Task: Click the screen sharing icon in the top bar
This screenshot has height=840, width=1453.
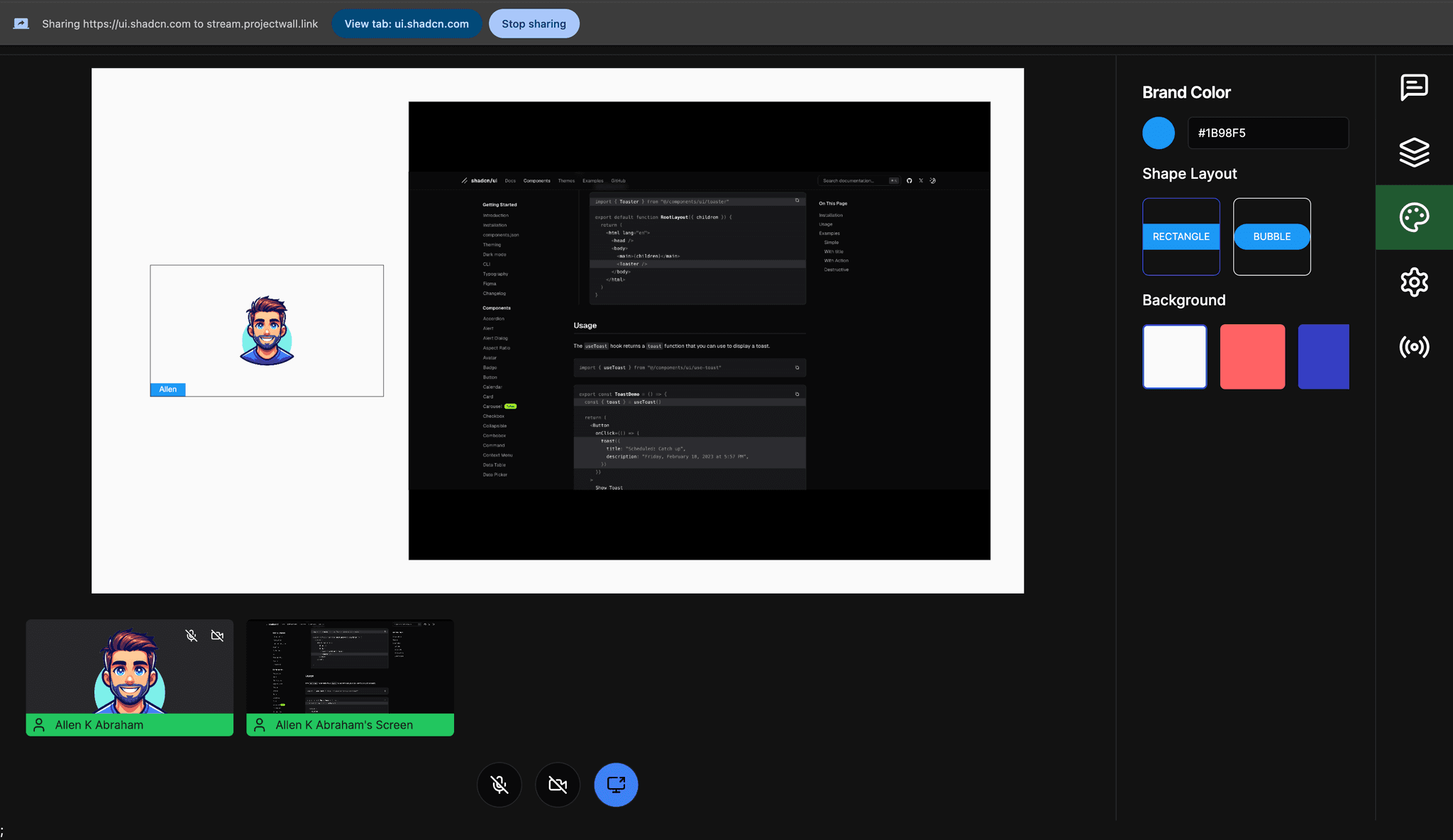Action: (x=21, y=23)
